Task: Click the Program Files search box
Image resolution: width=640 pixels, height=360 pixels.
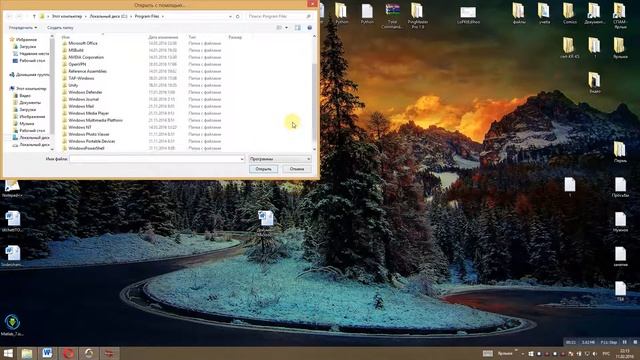Action: coord(280,16)
